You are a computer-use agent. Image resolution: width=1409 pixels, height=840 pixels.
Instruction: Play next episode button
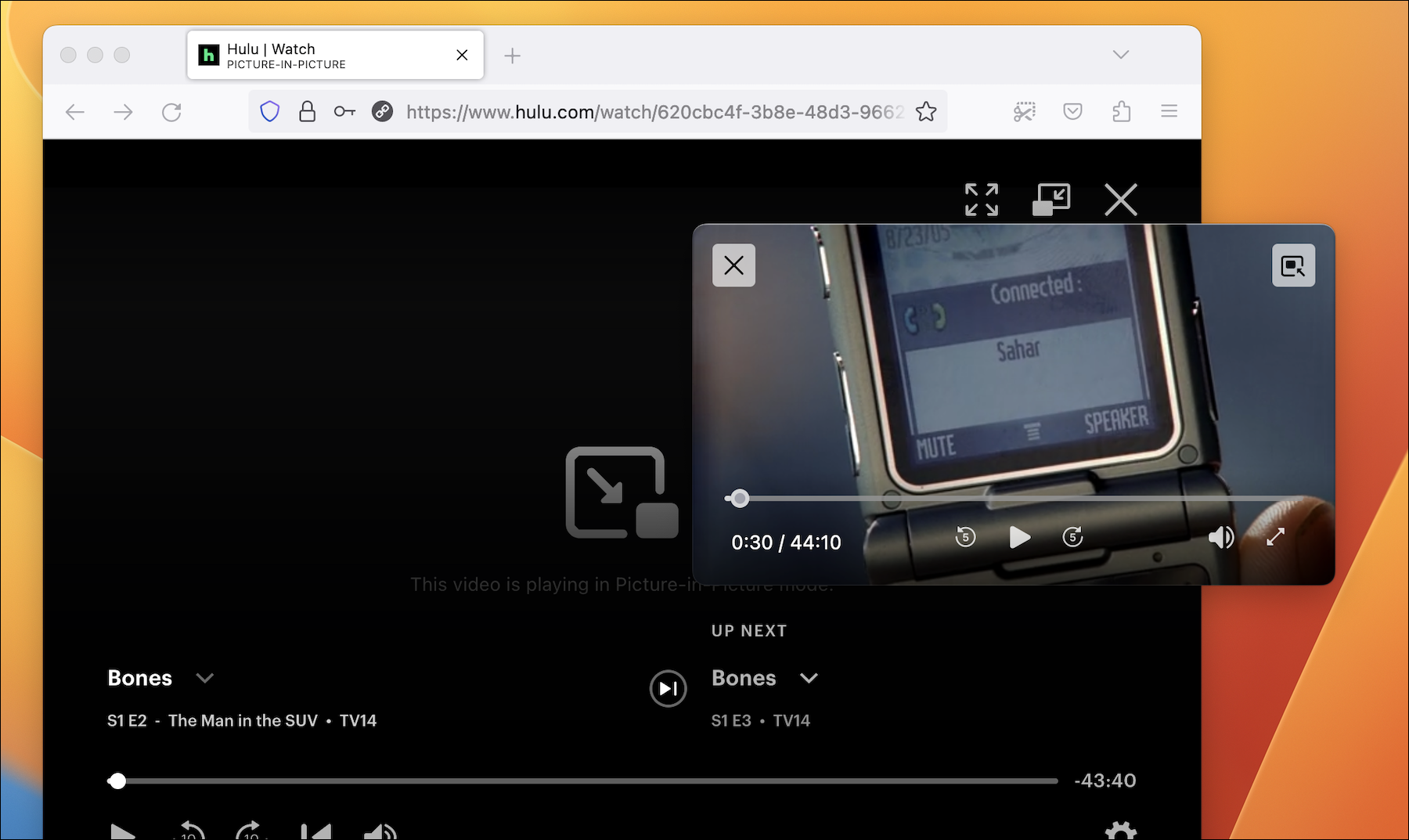pos(668,689)
